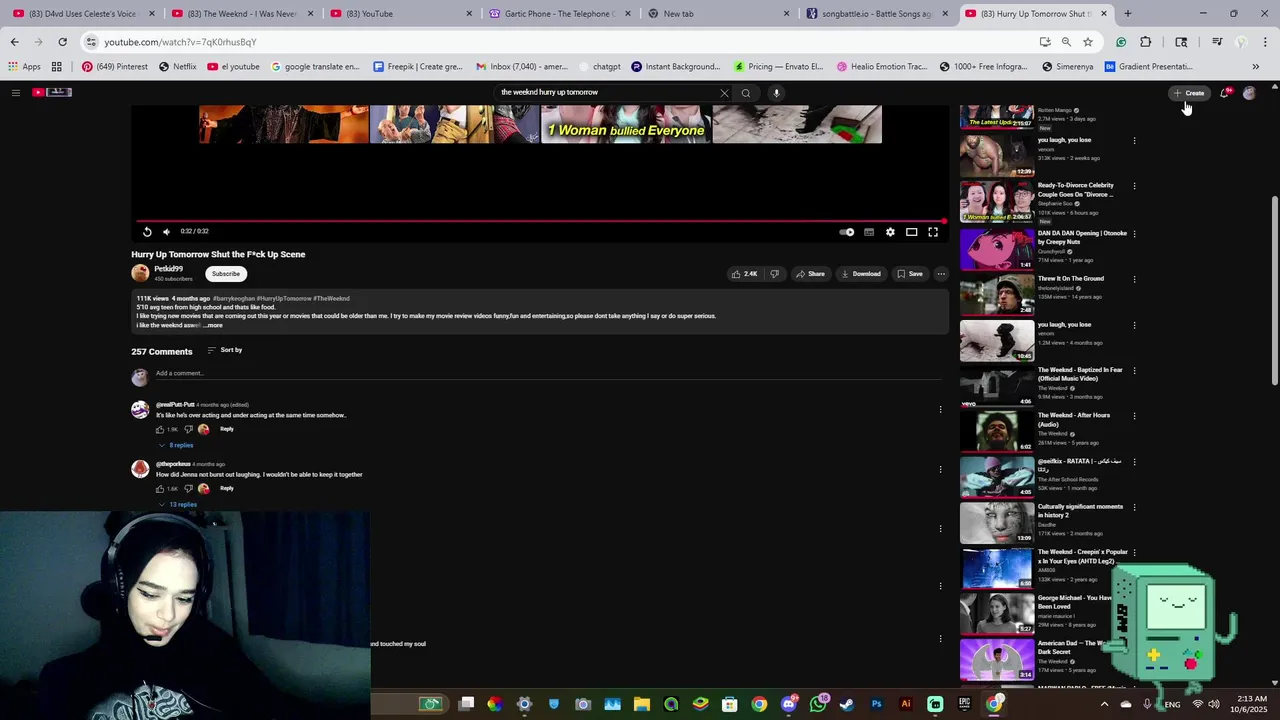The width and height of the screenshot is (1280, 720).
Task: Open the Petkid99 channel avatar
Action: pyautogui.click(x=140, y=273)
